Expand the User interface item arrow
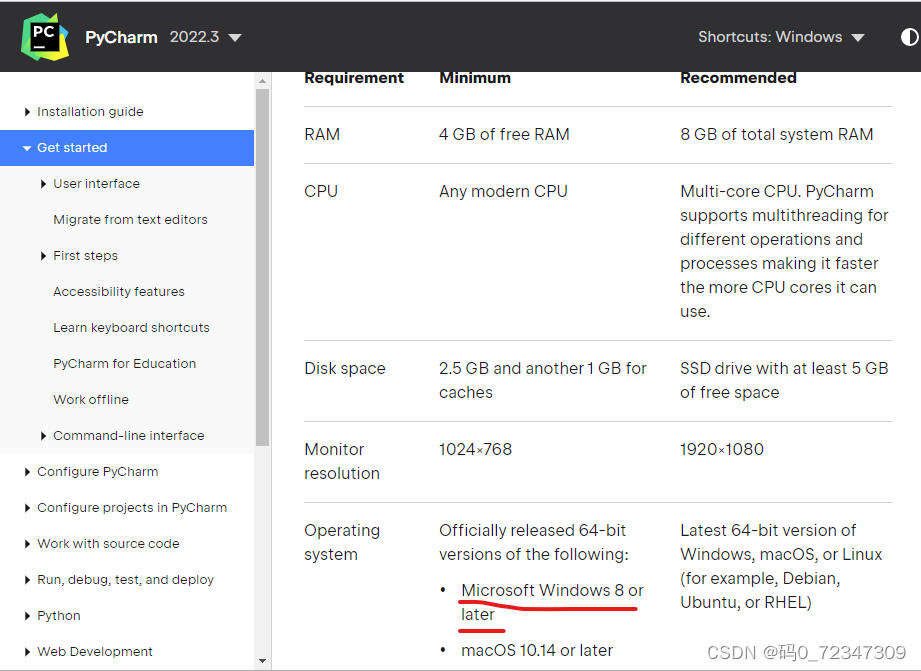Screen dimensions: 921x671 43,184
